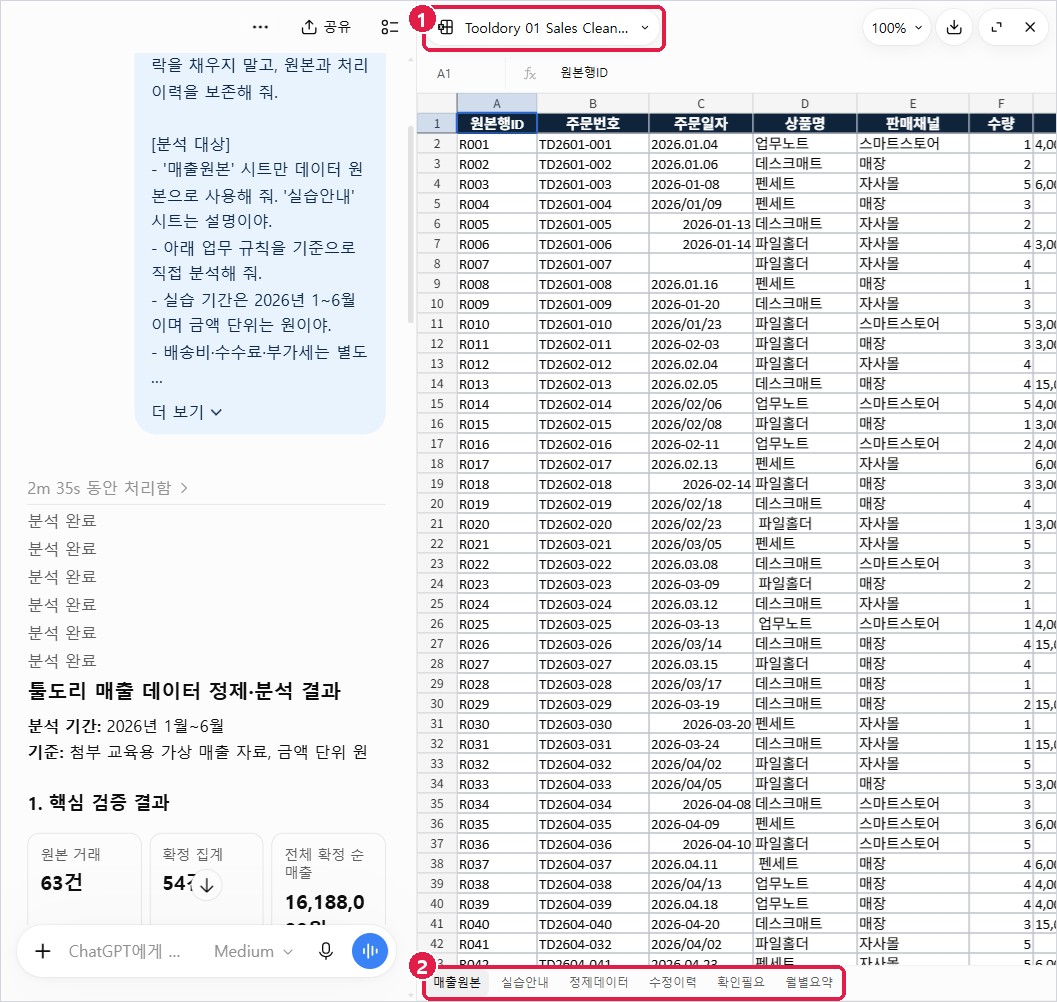Select row 10 header number
The height and width of the screenshot is (1002, 1057).
coord(437,304)
